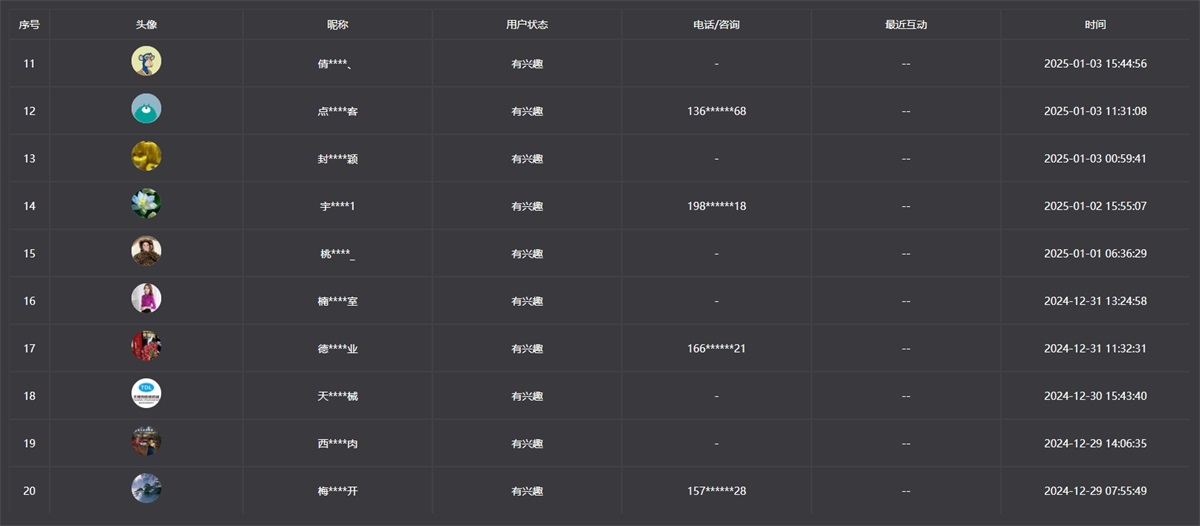Select the phone number 136******68
This screenshot has height=526, width=1200.
click(716, 111)
